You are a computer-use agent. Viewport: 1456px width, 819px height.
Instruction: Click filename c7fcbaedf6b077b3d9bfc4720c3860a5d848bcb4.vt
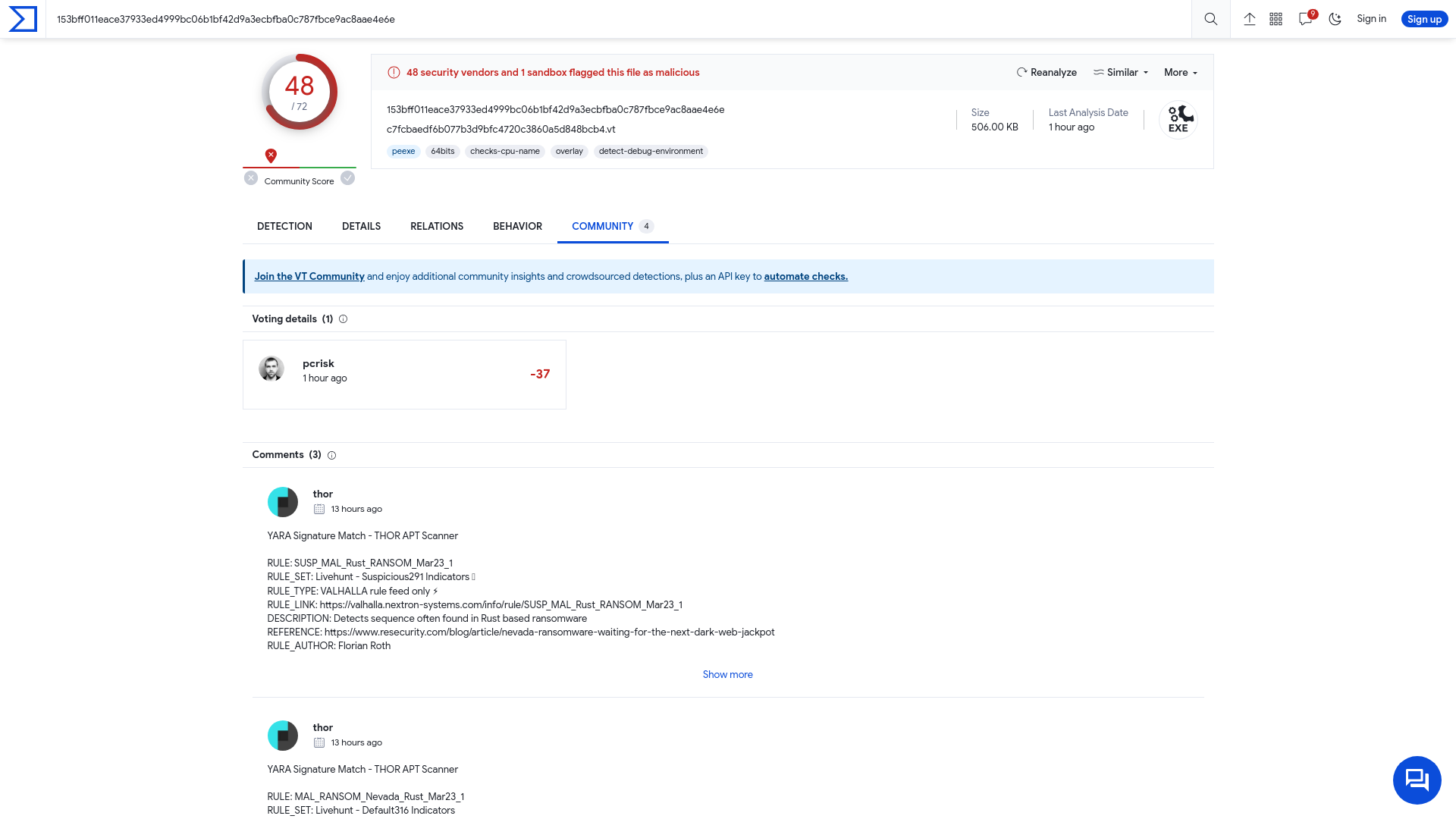click(x=500, y=130)
